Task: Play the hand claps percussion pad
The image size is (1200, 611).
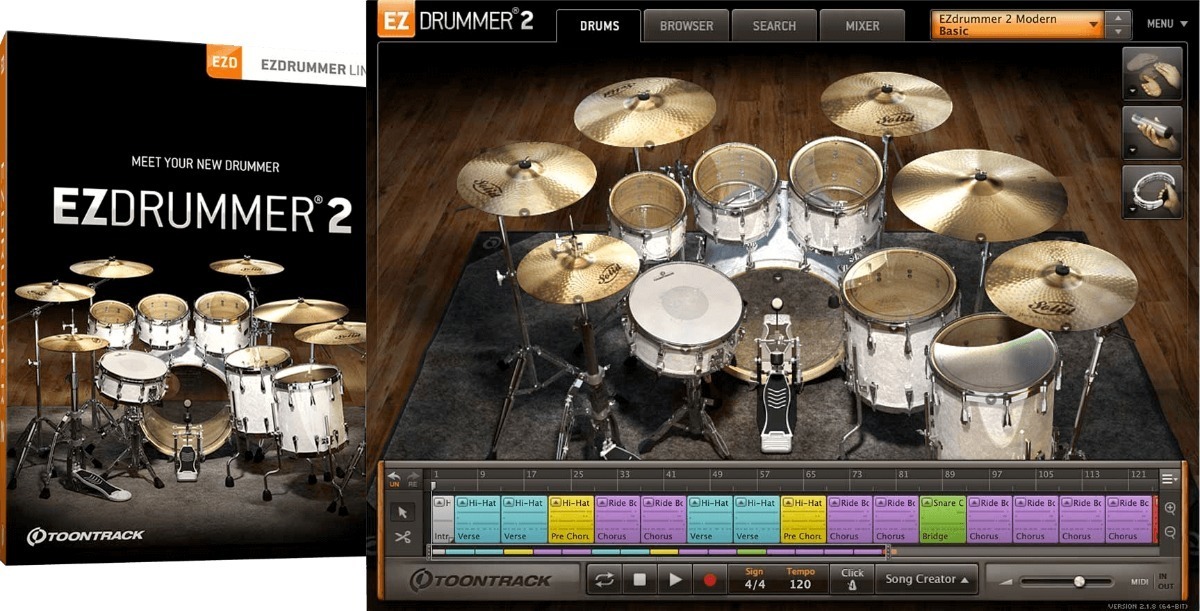Action: (x=1152, y=72)
